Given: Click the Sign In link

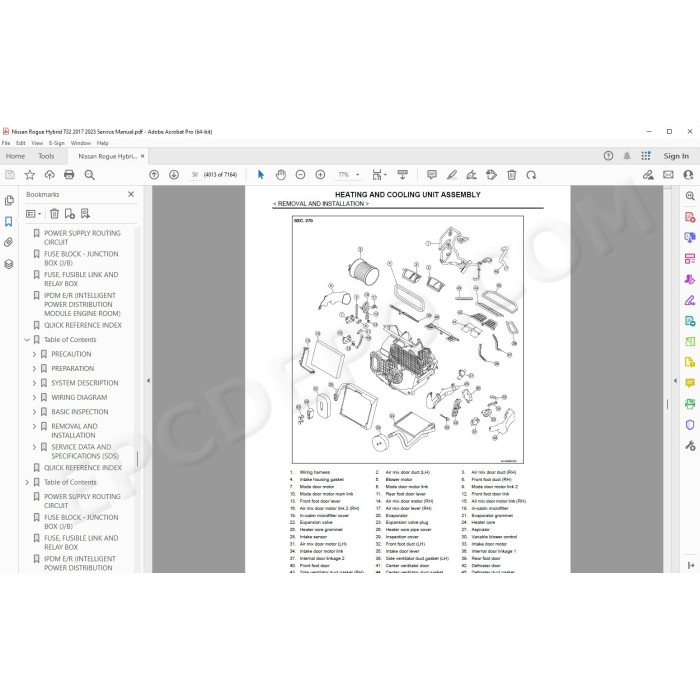Looking at the screenshot, I should [676, 156].
